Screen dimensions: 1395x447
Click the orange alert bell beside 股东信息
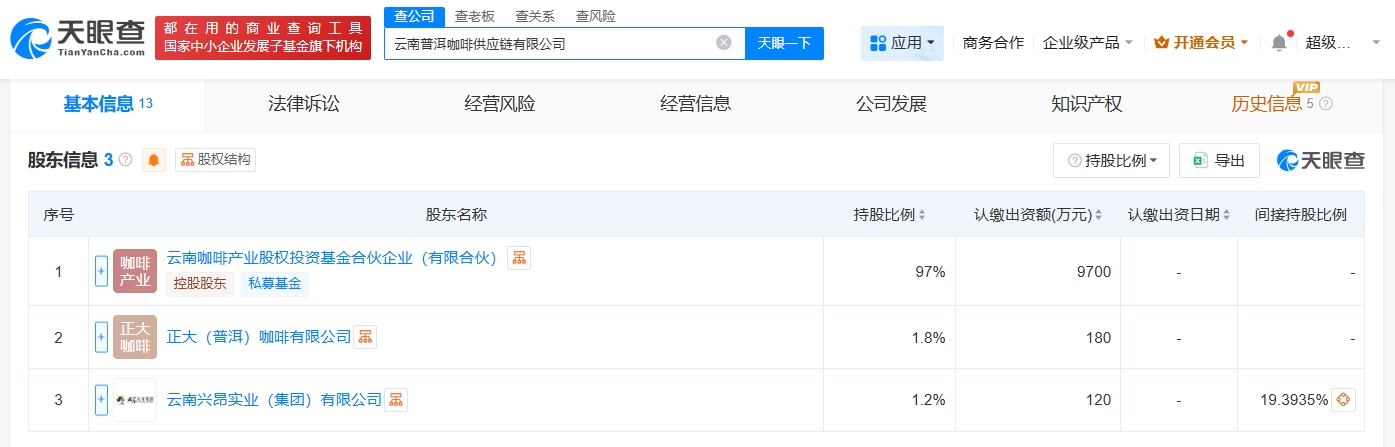154,160
